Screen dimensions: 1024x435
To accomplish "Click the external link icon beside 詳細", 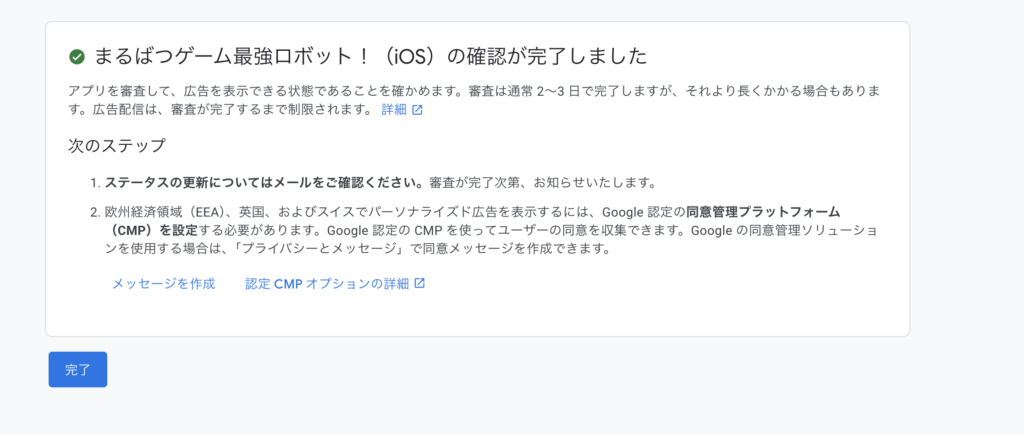I will (x=417, y=110).
